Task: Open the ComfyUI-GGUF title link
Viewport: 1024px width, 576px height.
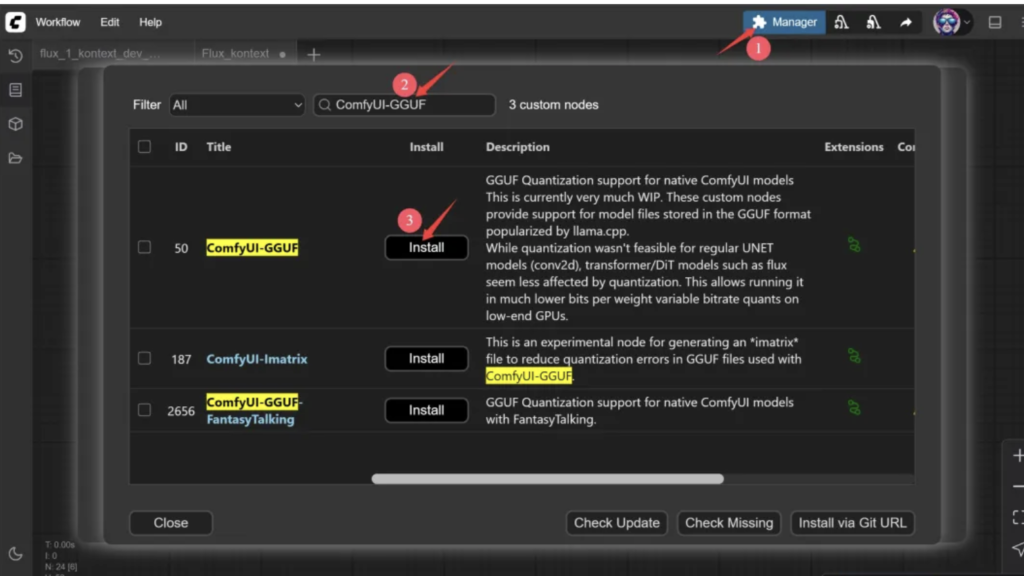Action: click(x=252, y=248)
